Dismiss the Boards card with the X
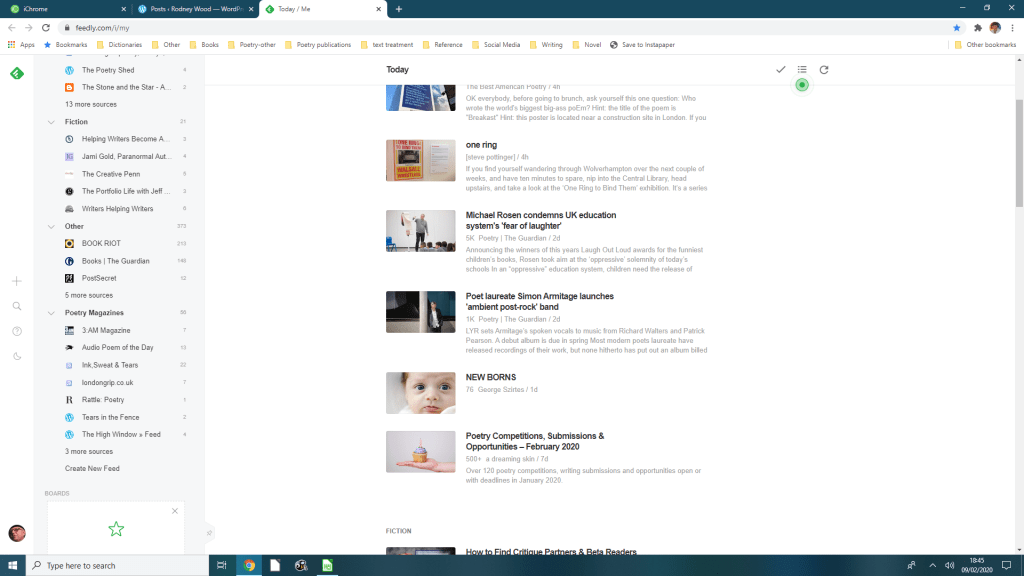This screenshot has height=576, width=1024. (x=175, y=511)
